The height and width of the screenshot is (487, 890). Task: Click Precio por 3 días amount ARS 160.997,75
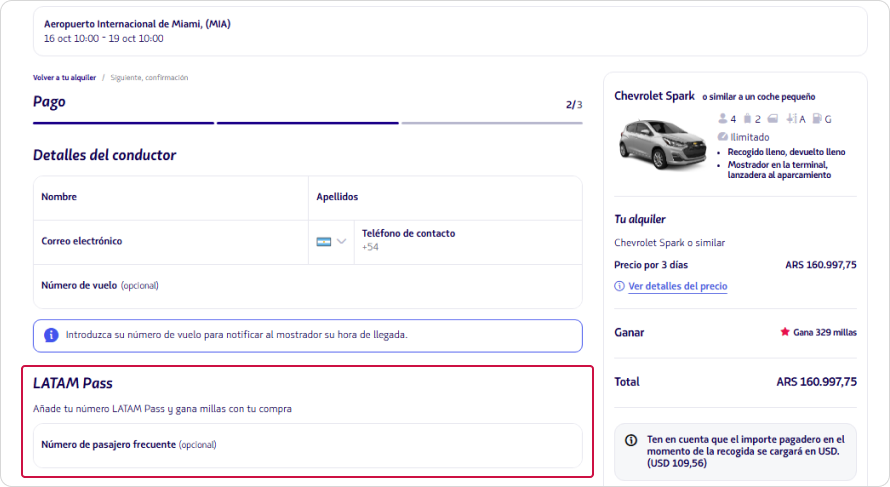pos(821,265)
